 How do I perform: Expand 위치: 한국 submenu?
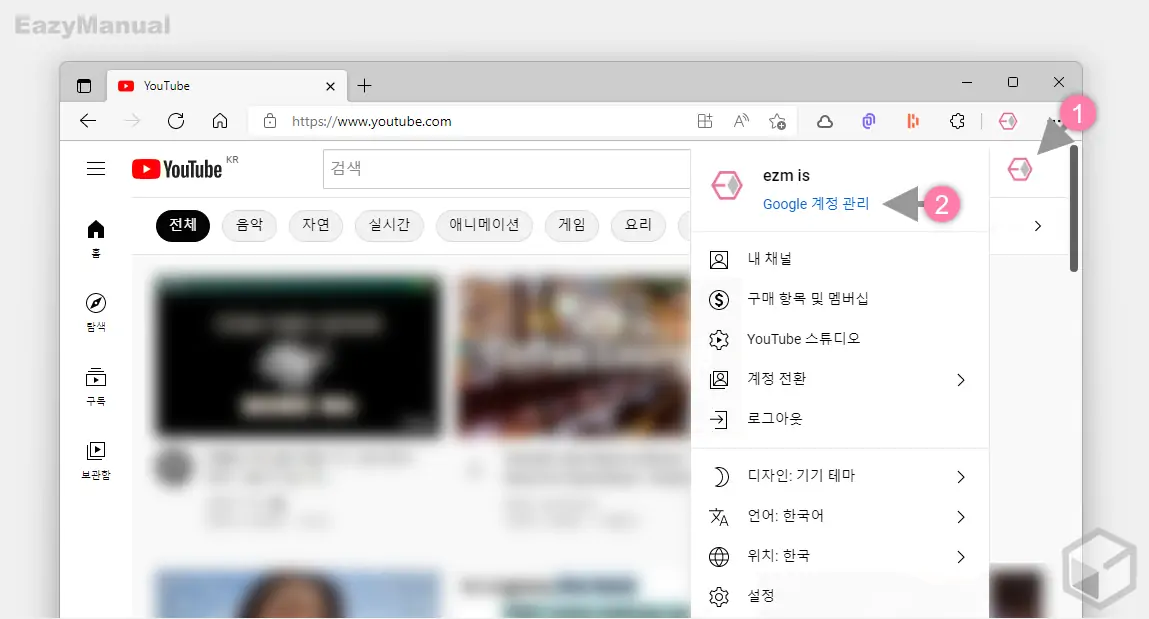[840, 557]
